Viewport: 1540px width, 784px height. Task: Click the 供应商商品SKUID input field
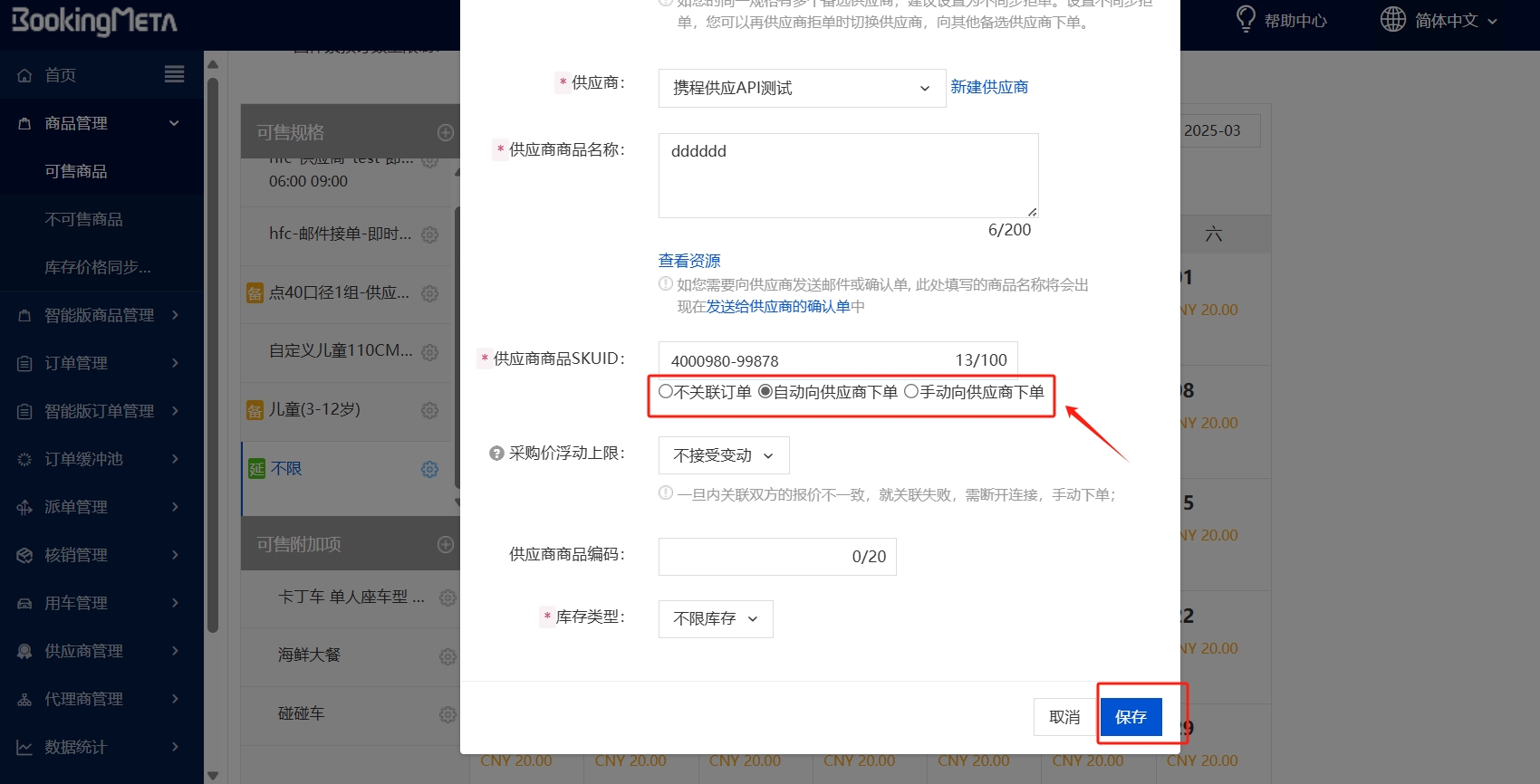pos(806,360)
